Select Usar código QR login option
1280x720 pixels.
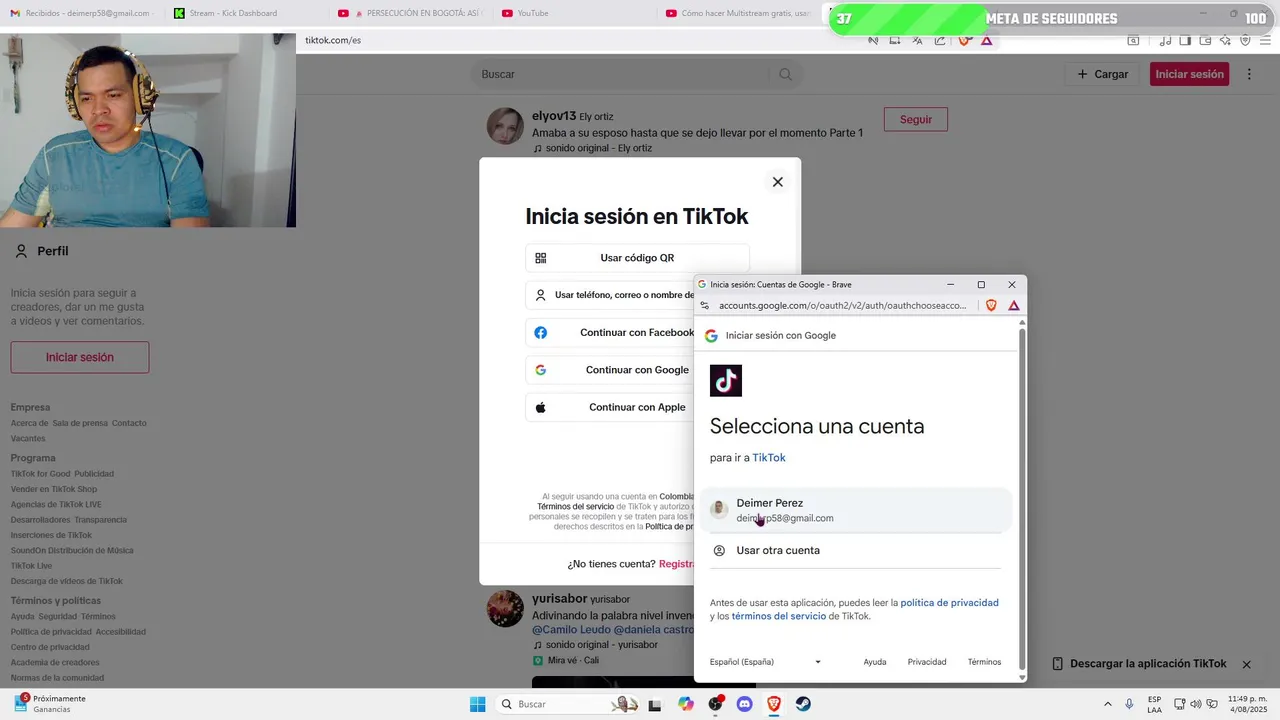tap(637, 258)
